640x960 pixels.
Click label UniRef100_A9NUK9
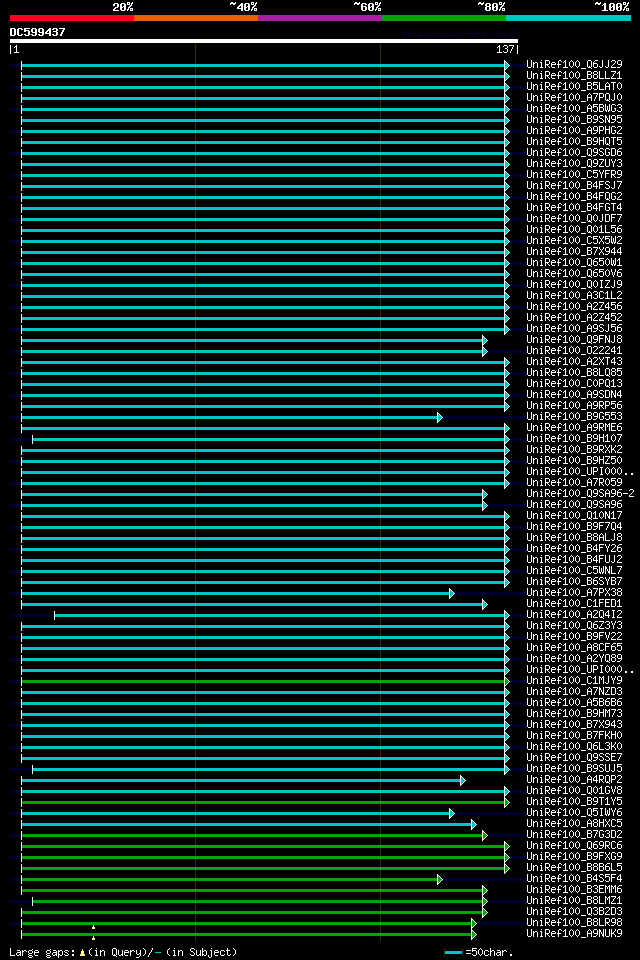[x=574, y=934]
